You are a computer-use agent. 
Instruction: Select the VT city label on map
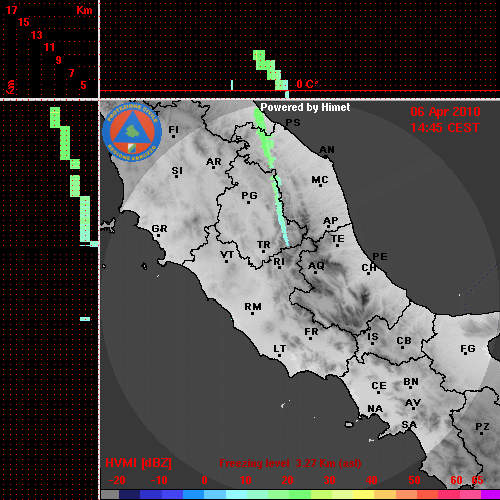tap(227, 255)
